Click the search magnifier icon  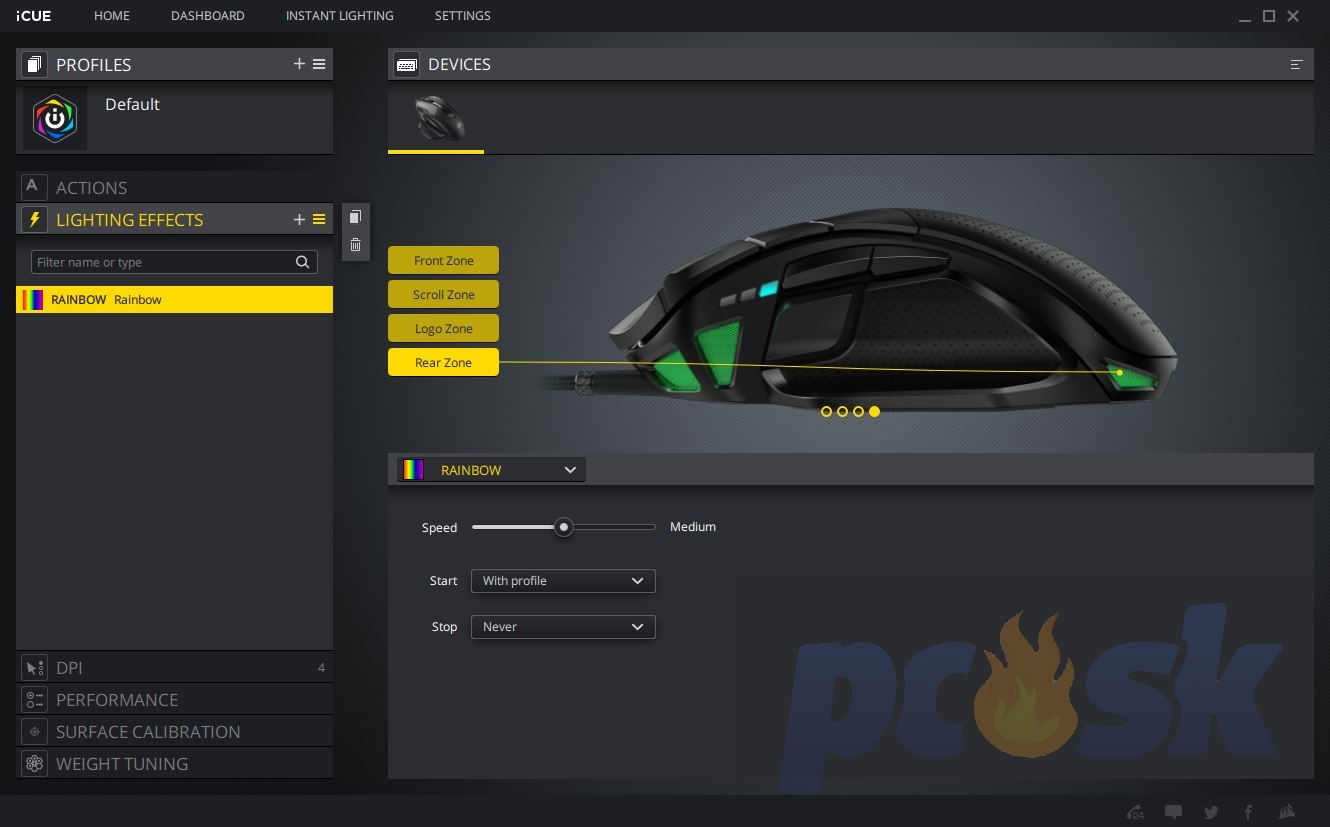pos(302,262)
